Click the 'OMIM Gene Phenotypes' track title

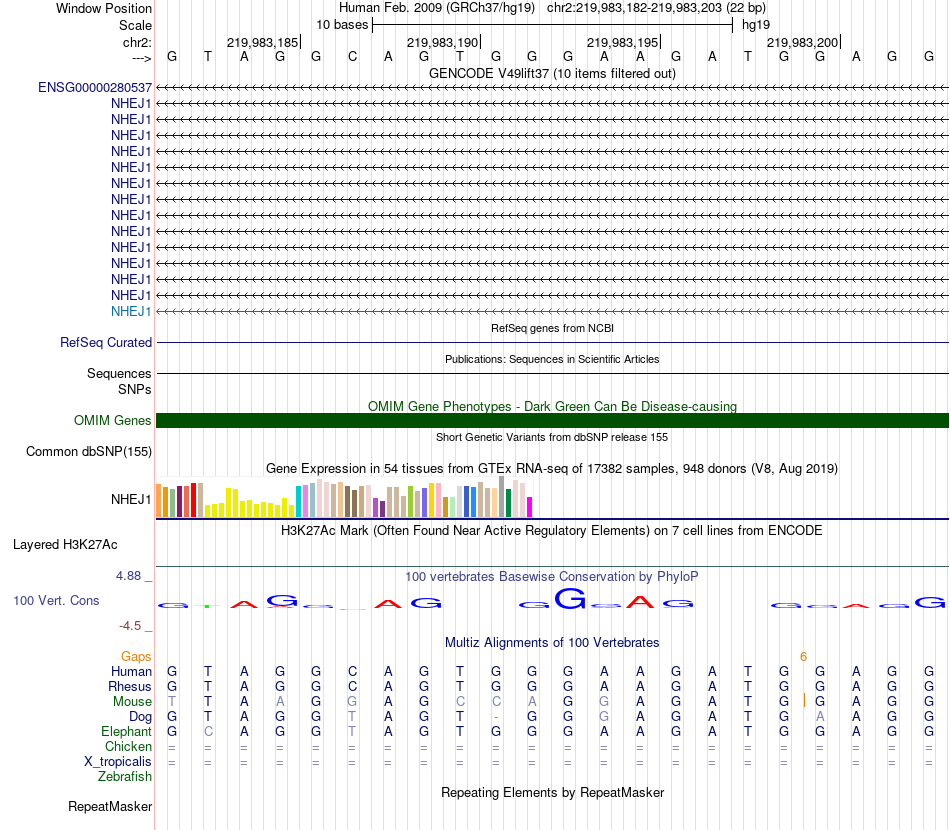[x=552, y=407]
